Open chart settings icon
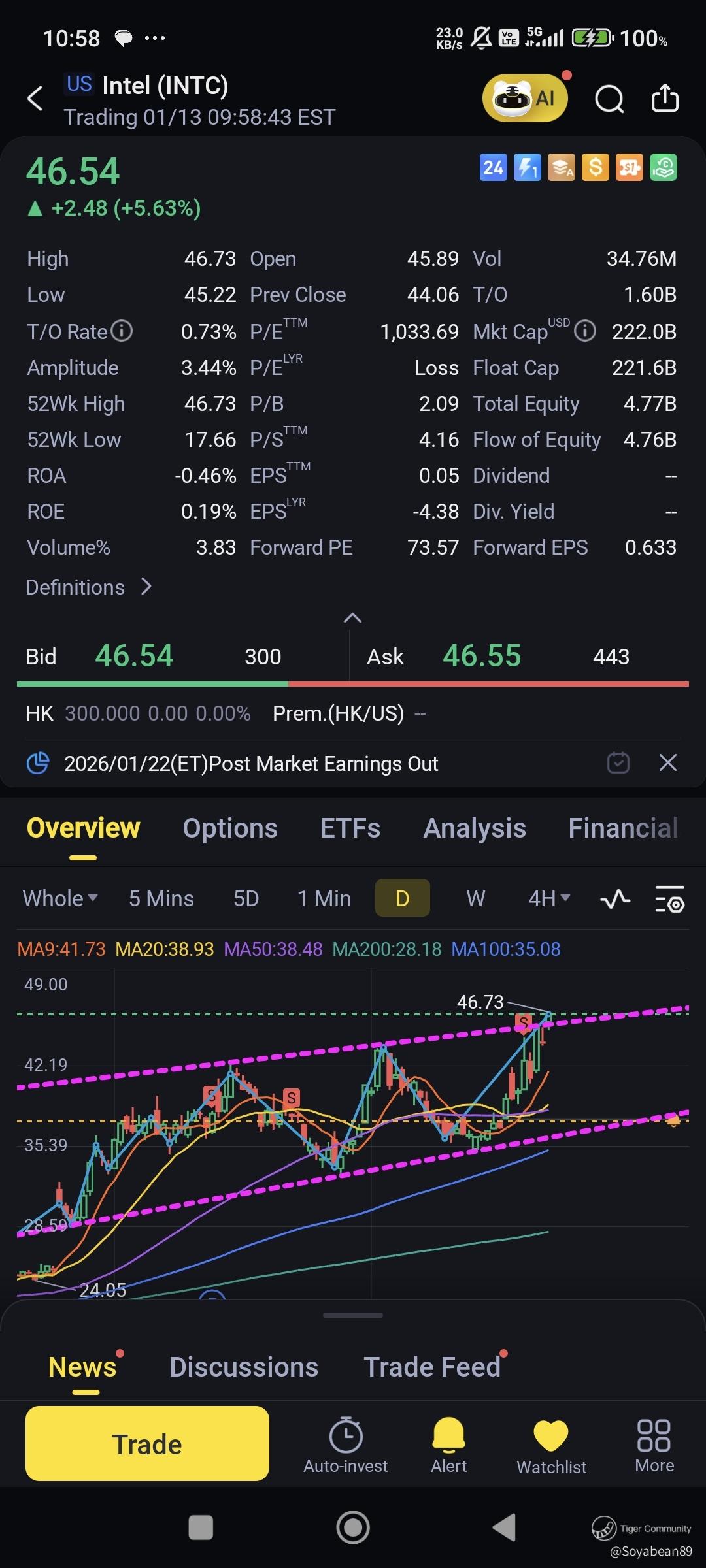The width and height of the screenshot is (706, 1568). 669,899
